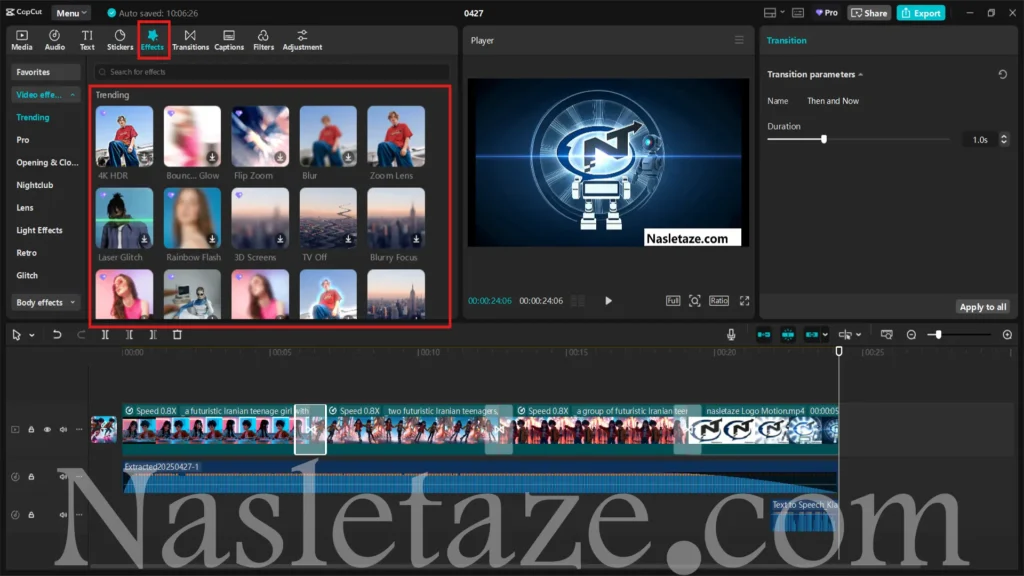Adjust the timeline zoom slider
Viewport: 1024px width, 576px height.
tap(938, 334)
